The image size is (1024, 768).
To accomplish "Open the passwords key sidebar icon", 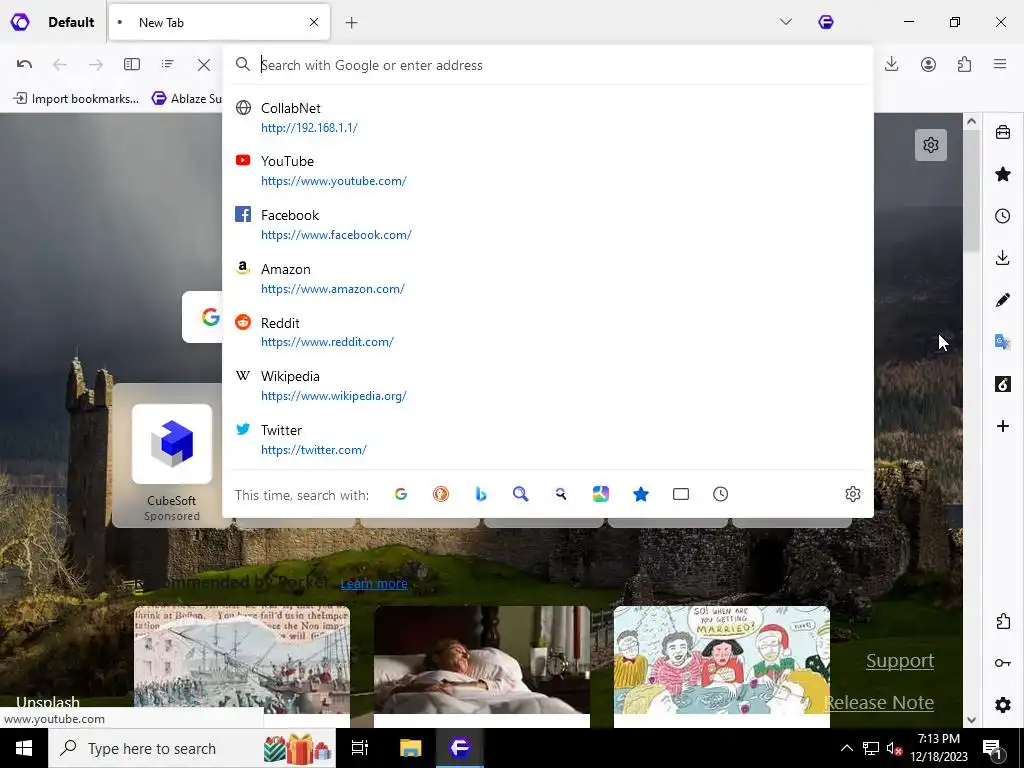I will pos(1002,663).
